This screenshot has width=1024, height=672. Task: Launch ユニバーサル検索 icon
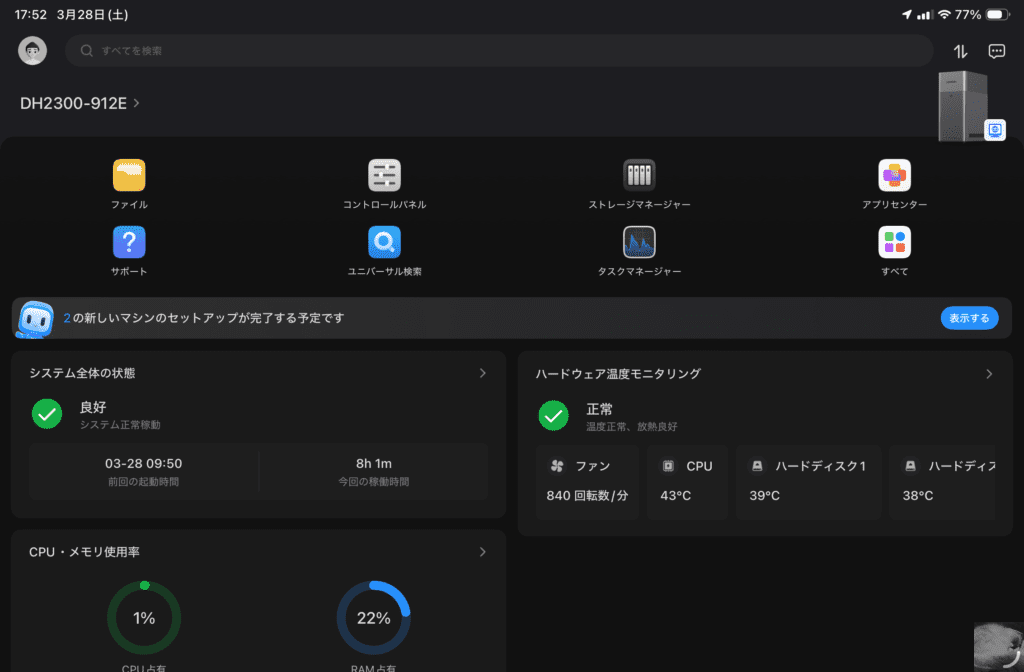click(384, 243)
